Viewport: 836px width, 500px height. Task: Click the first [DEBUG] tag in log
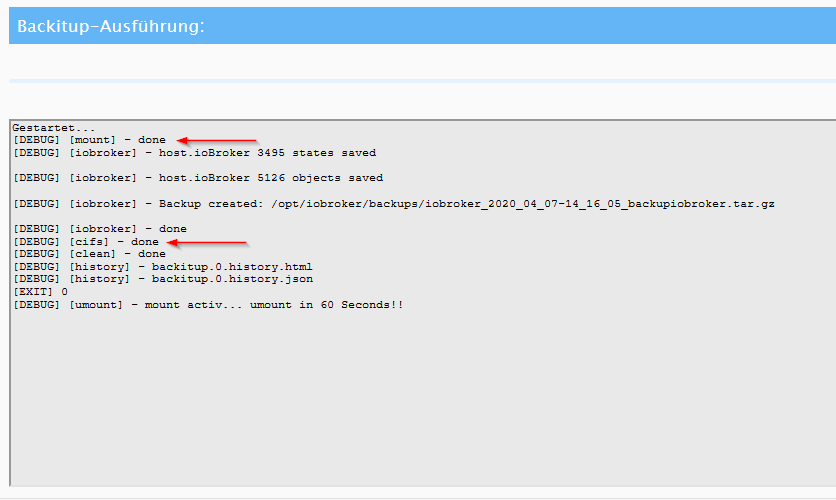click(36, 140)
